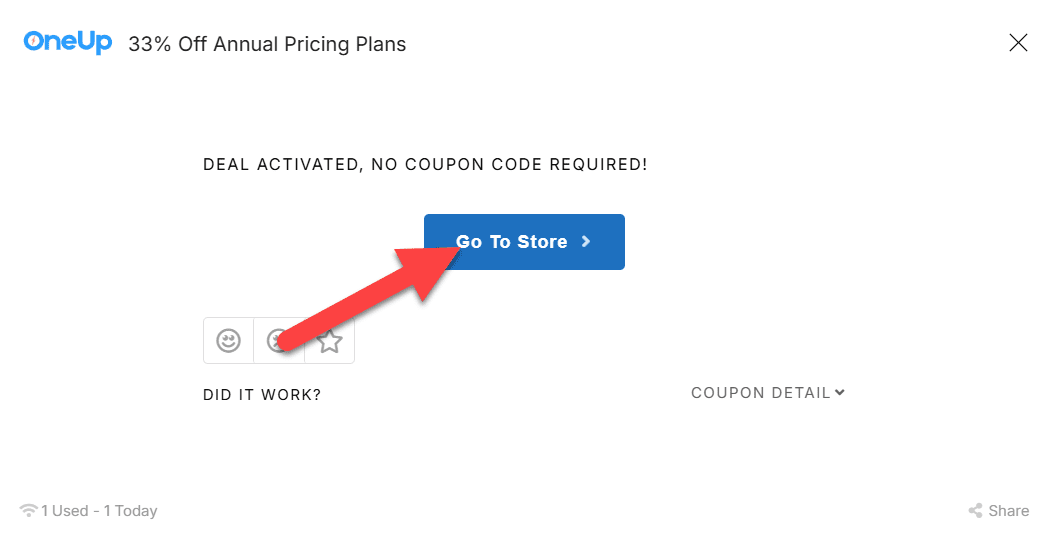Click the chevron arrow inside Go To Store

(x=587, y=242)
